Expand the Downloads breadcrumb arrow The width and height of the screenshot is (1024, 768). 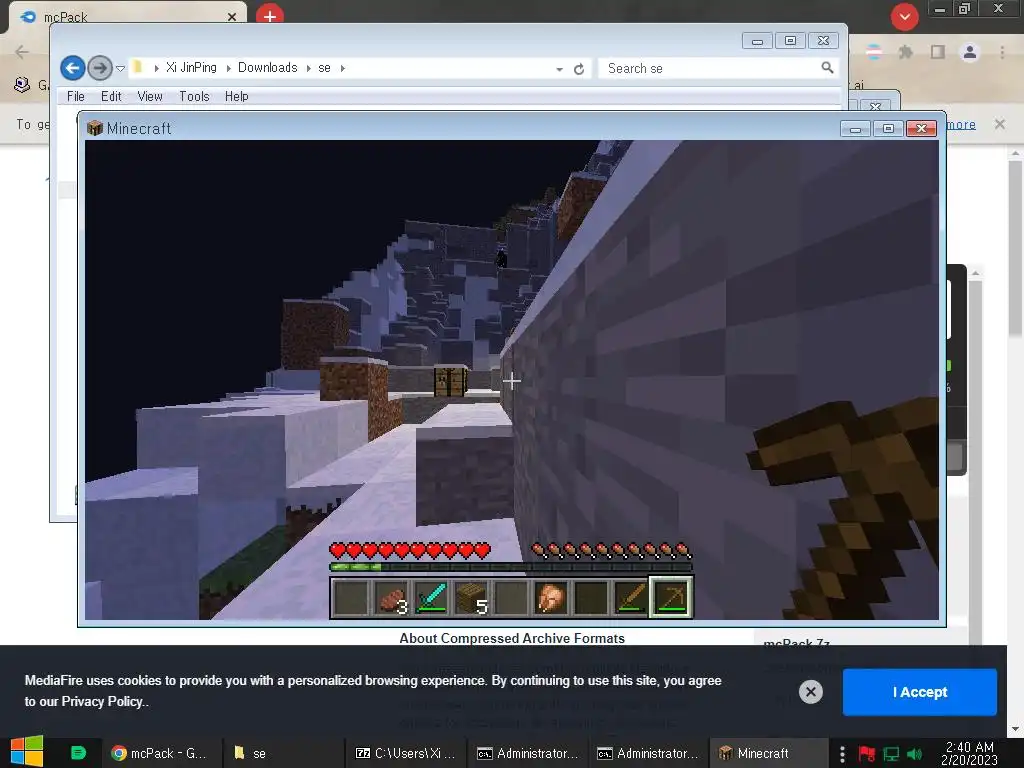point(308,68)
